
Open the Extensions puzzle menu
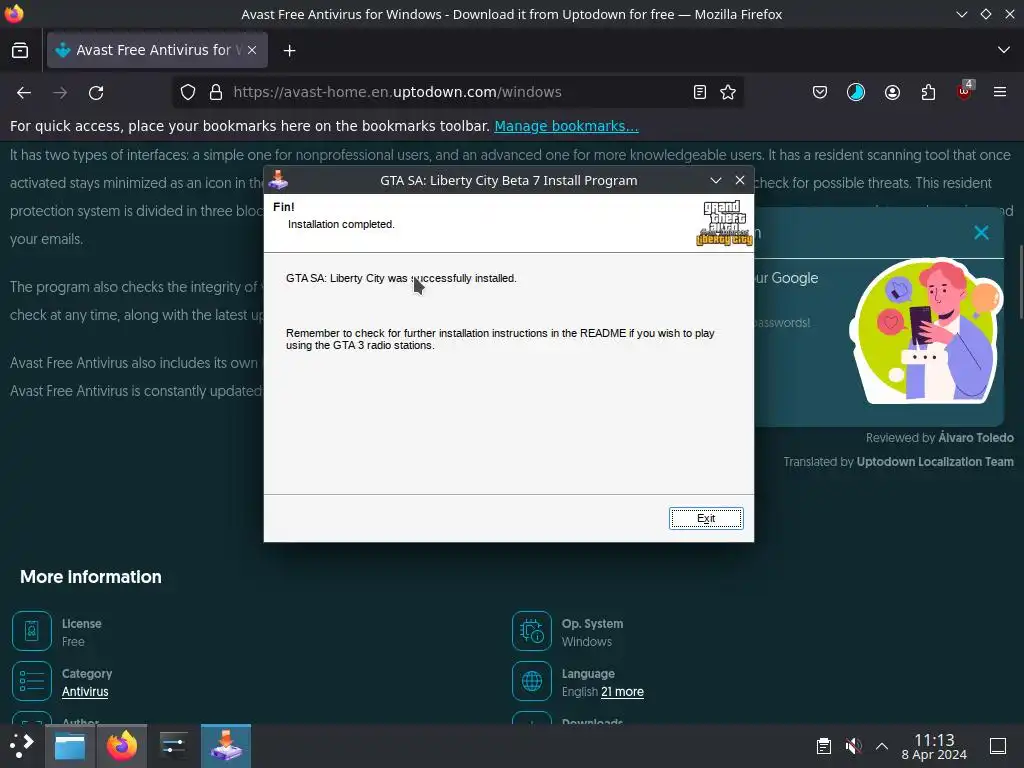point(928,93)
